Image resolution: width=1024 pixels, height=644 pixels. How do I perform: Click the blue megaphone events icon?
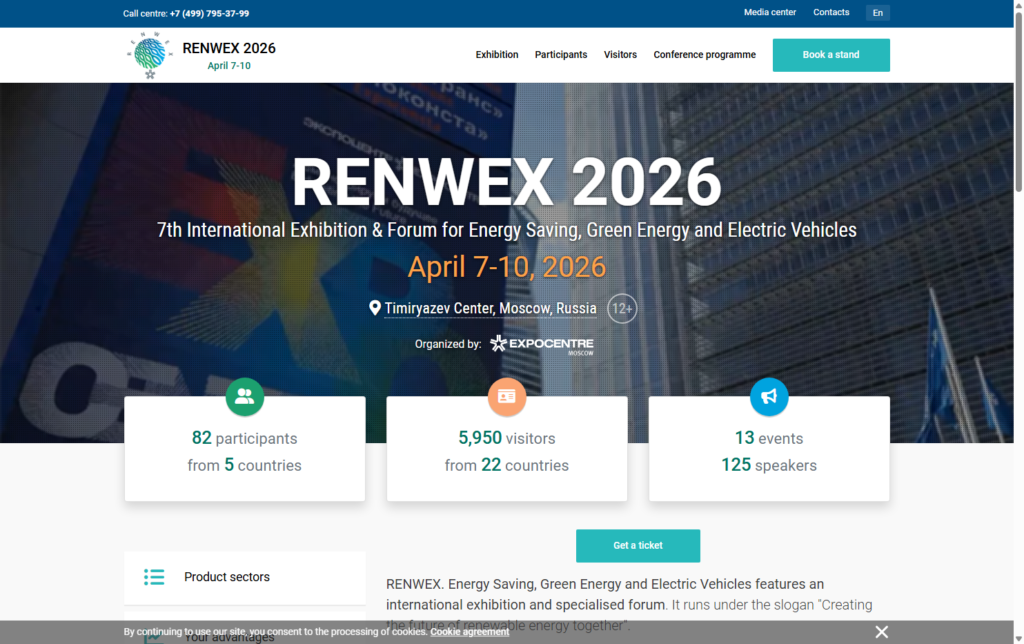click(769, 397)
